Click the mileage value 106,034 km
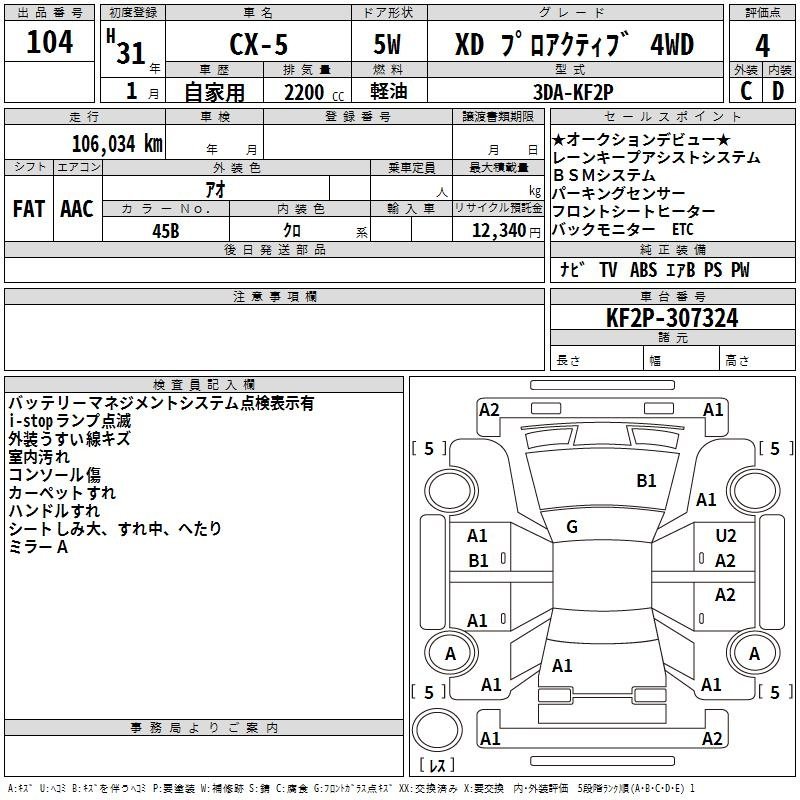800x800 pixels. point(117,143)
